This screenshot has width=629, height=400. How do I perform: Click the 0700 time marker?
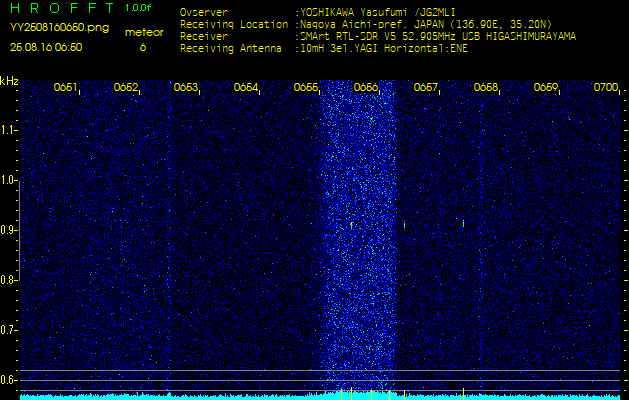606,87
